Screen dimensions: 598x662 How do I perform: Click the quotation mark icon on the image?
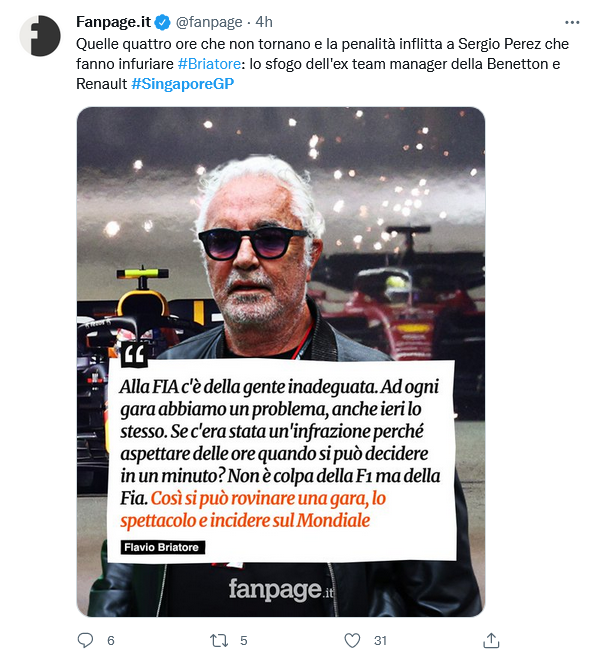click(x=134, y=354)
